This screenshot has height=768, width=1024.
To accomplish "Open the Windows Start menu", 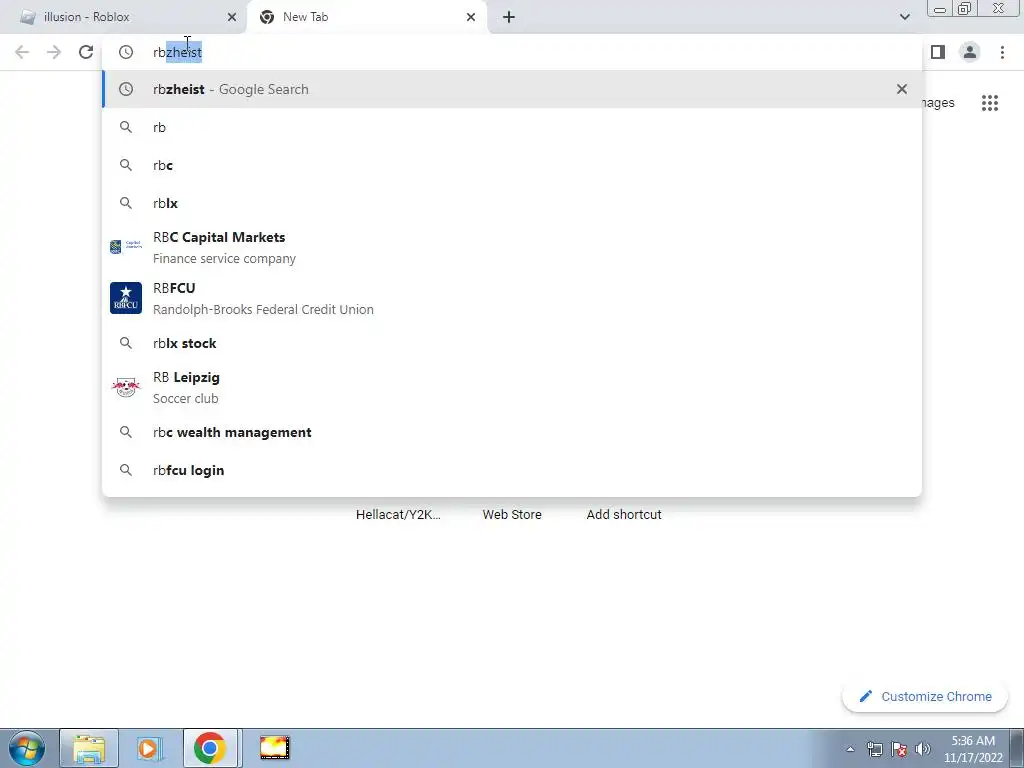I will tap(27, 748).
